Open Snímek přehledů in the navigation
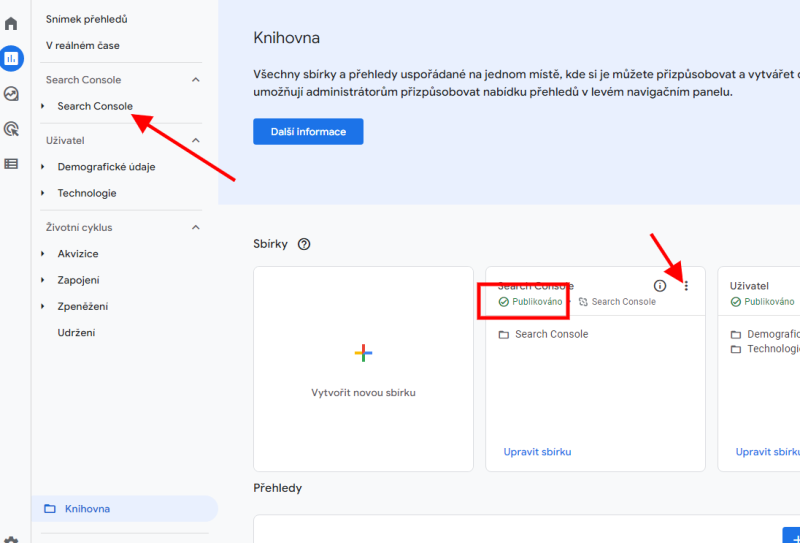Viewport: 800px width, 543px height. coord(86,19)
